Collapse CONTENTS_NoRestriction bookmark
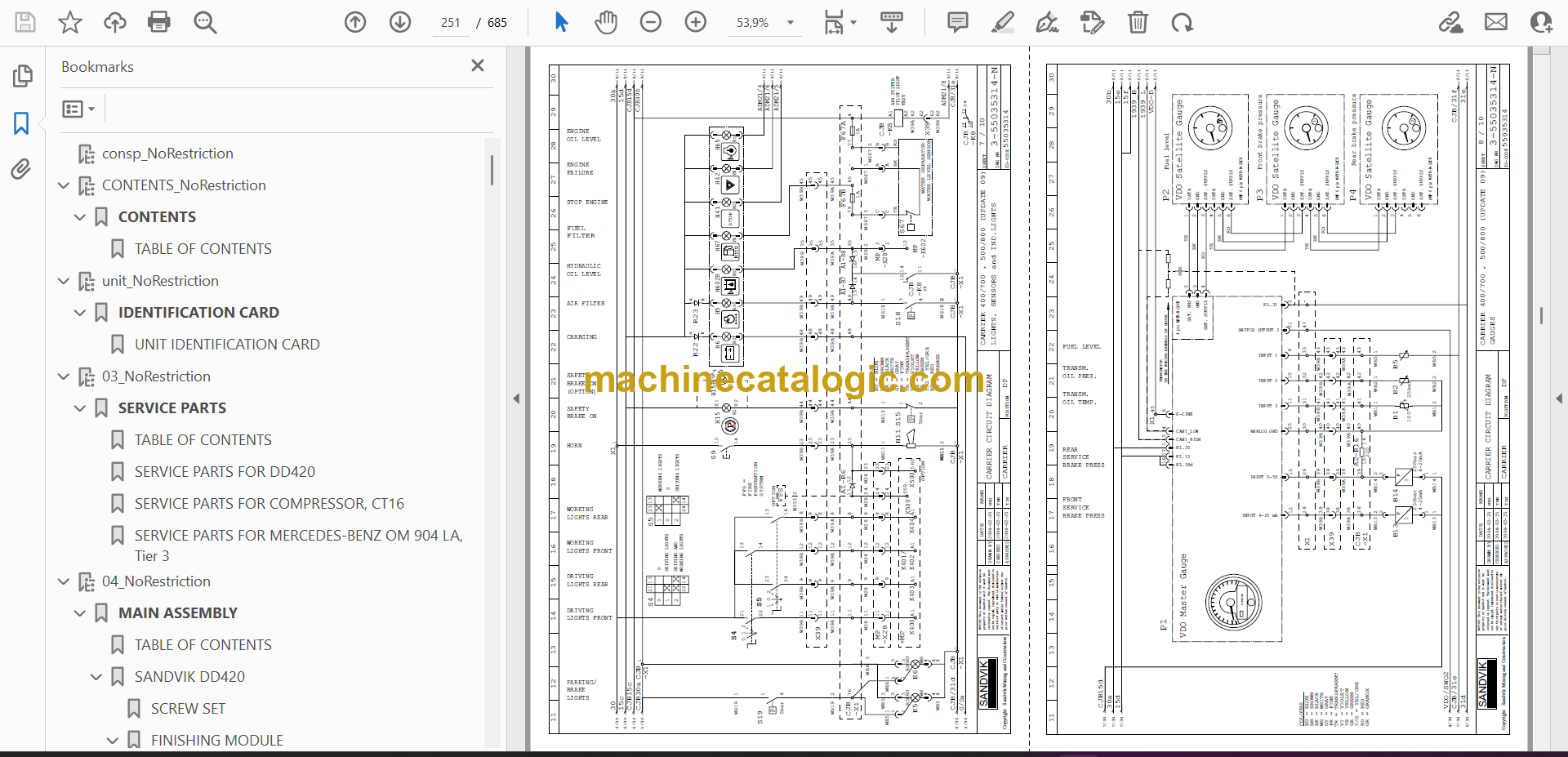This screenshot has width=1568, height=757. [x=64, y=185]
